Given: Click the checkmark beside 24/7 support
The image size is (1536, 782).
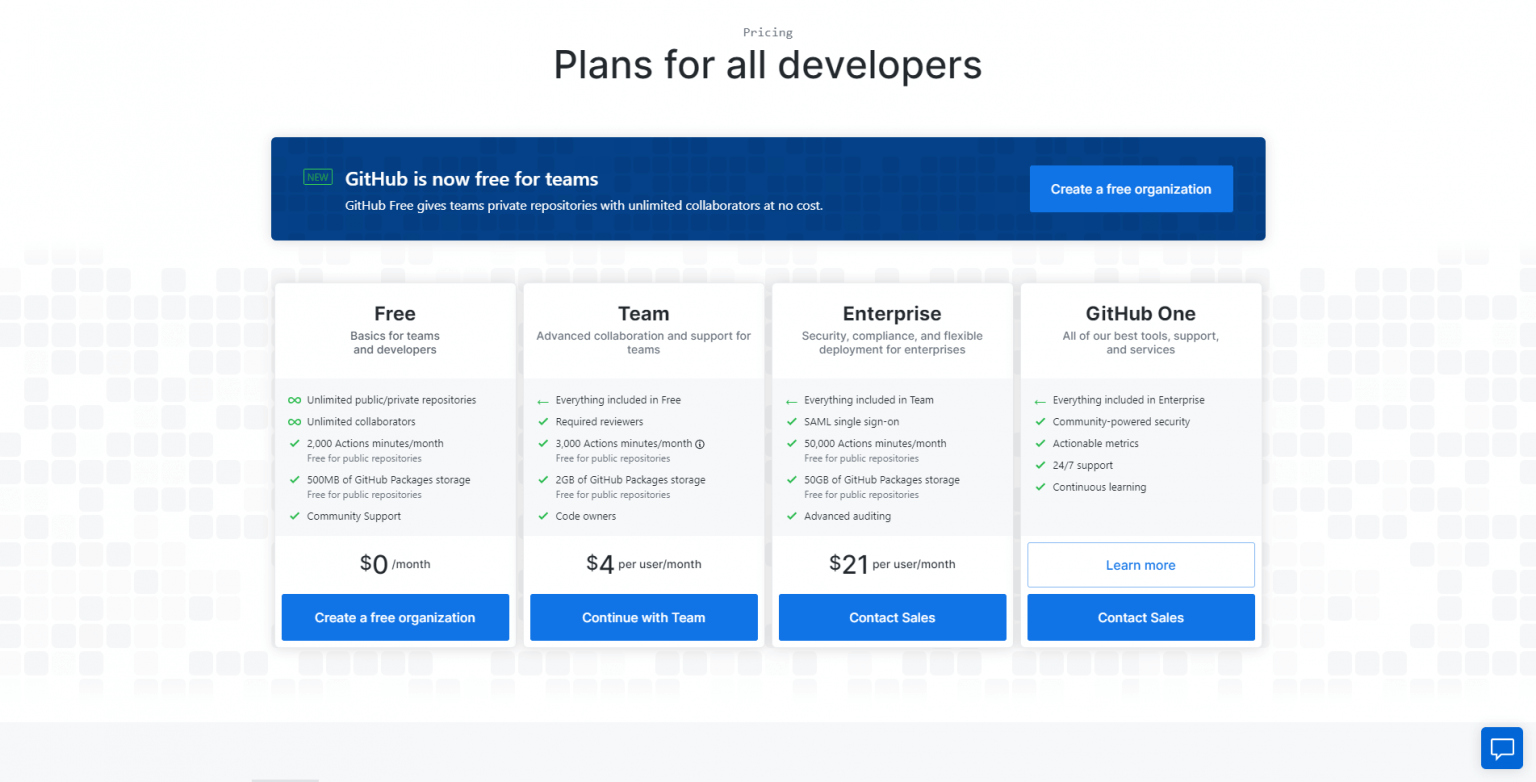Looking at the screenshot, I should pyautogui.click(x=1039, y=465).
